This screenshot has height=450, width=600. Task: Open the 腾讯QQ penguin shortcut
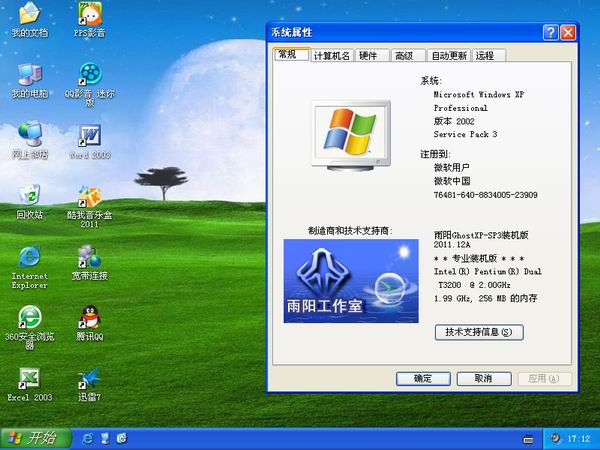pos(90,323)
